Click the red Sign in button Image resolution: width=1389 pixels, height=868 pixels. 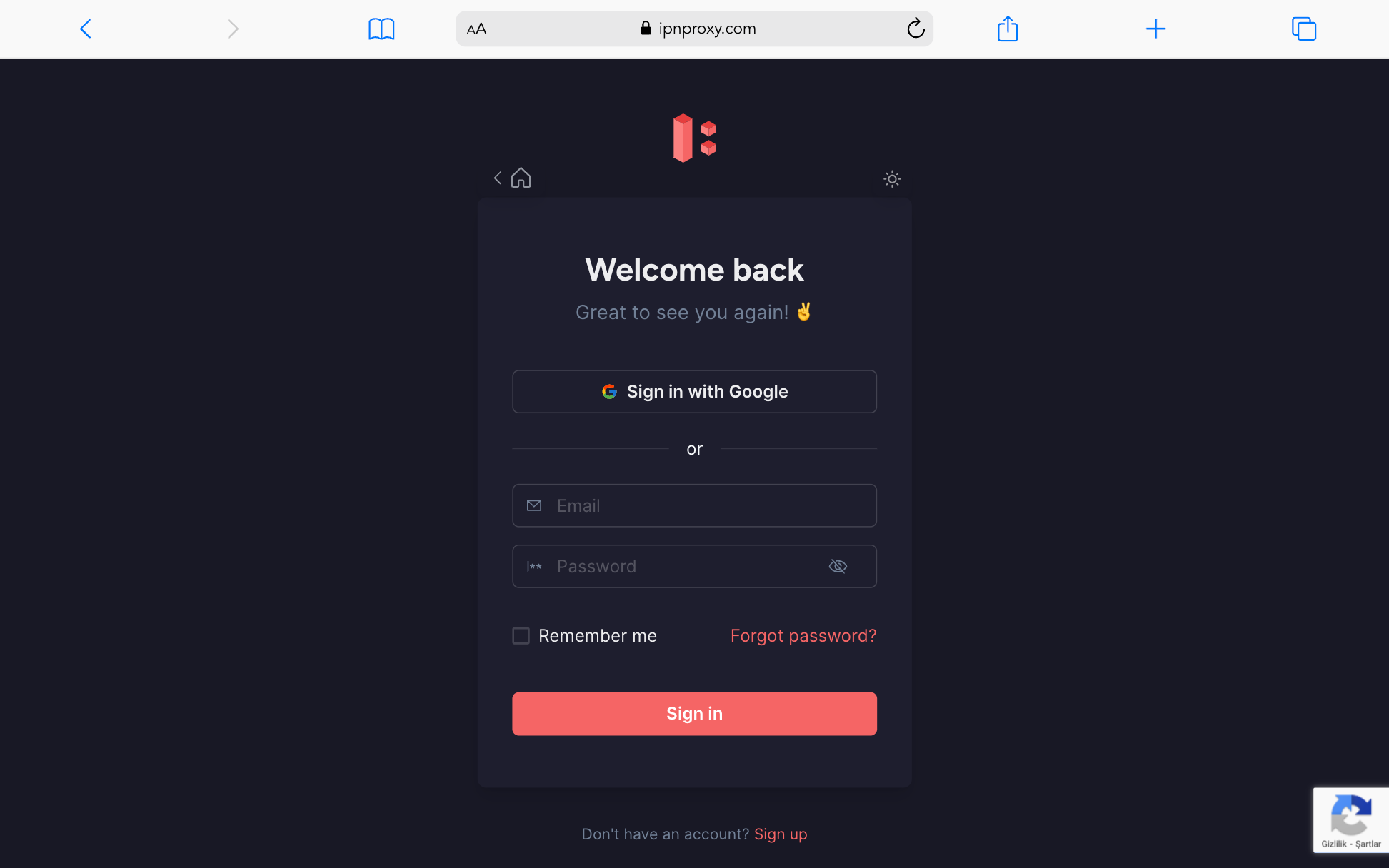(694, 714)
